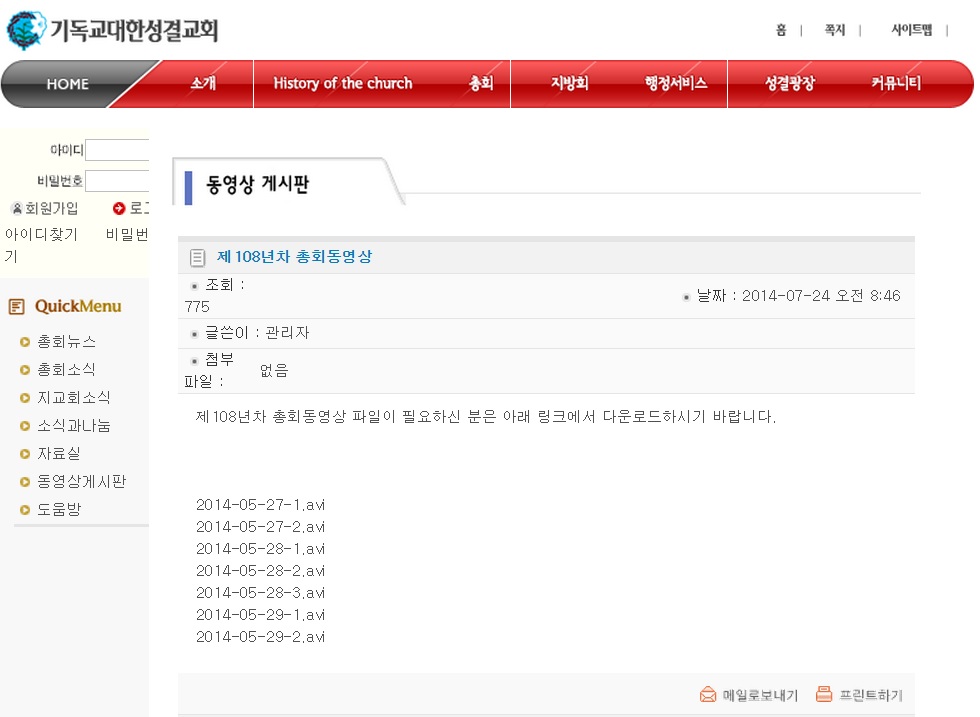
Task: Click the view count 775
Action: point(197,306)
